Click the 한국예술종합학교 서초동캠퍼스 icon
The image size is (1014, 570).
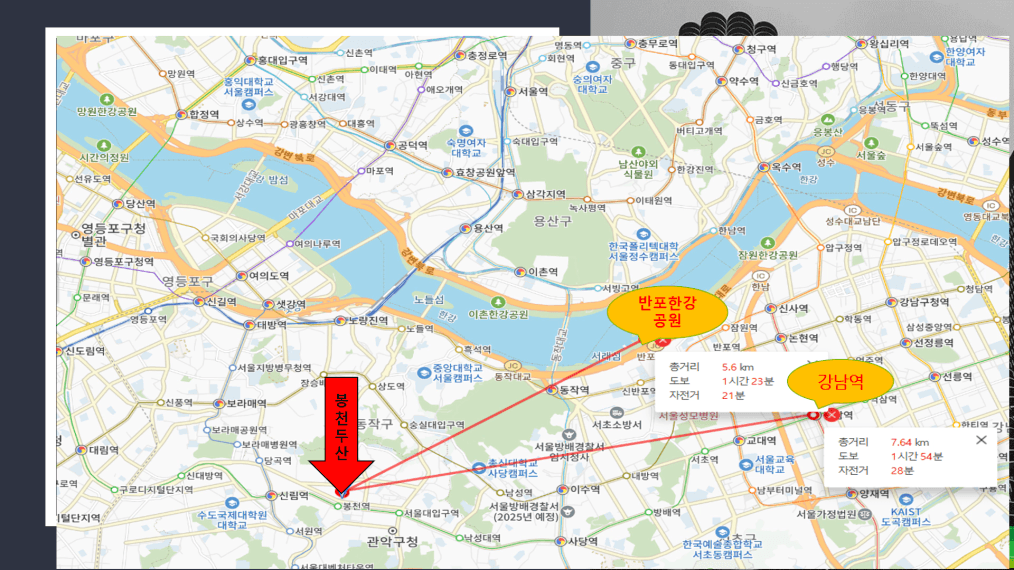[722, 534]
